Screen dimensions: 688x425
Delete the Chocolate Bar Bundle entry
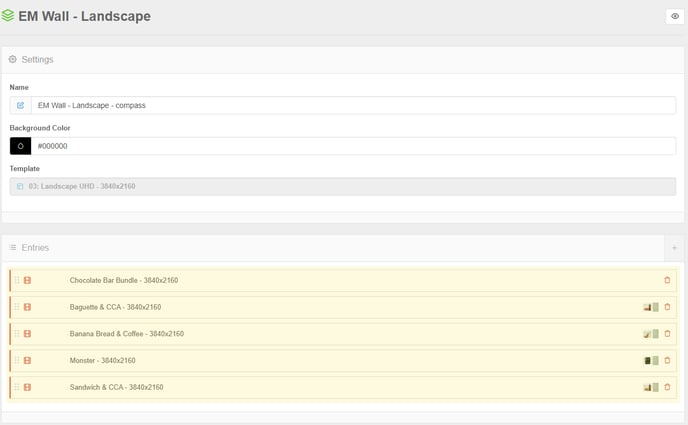[x=667, y=280]
